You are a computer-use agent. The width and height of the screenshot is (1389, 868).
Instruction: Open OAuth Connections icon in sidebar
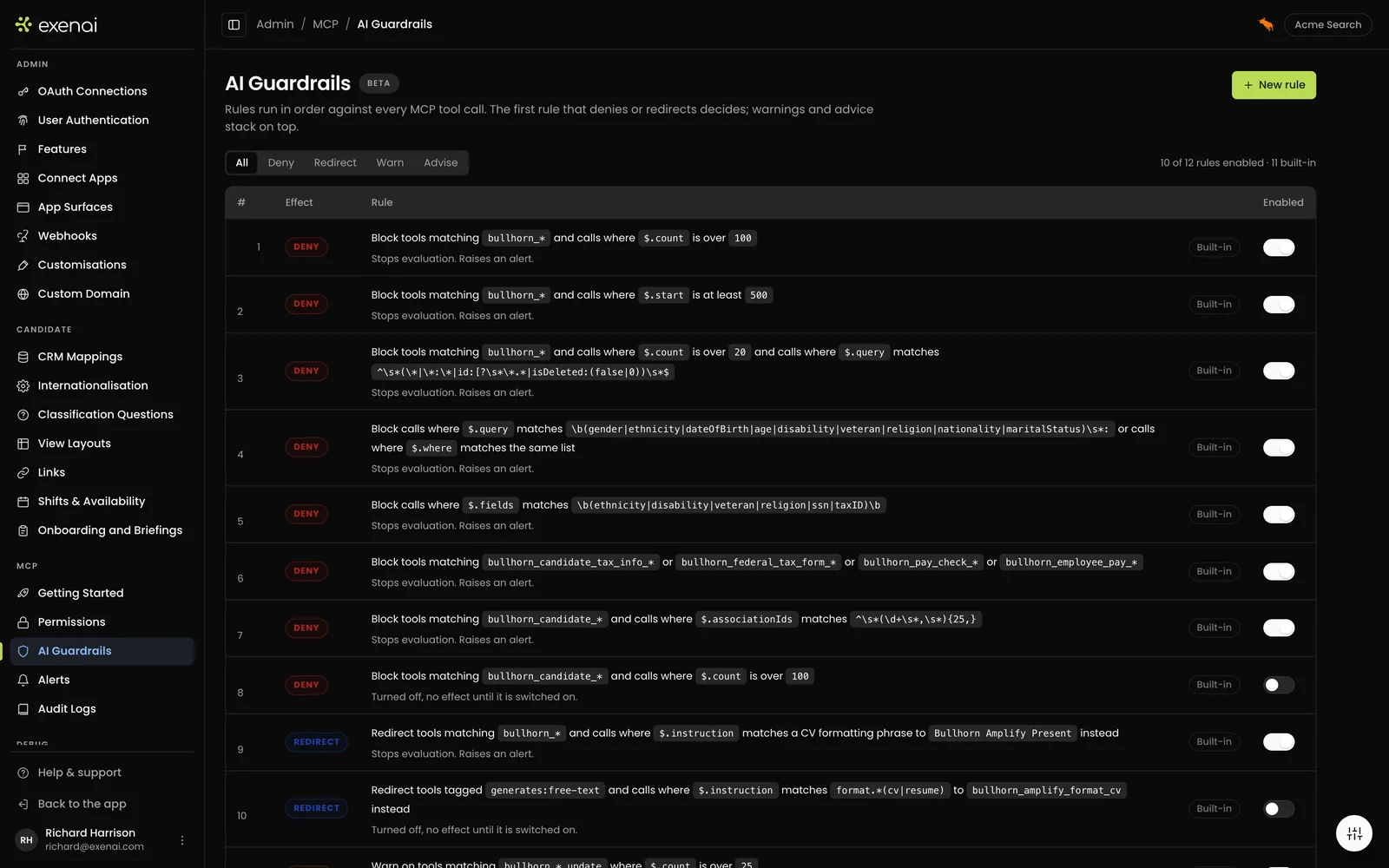coord(23,91)
